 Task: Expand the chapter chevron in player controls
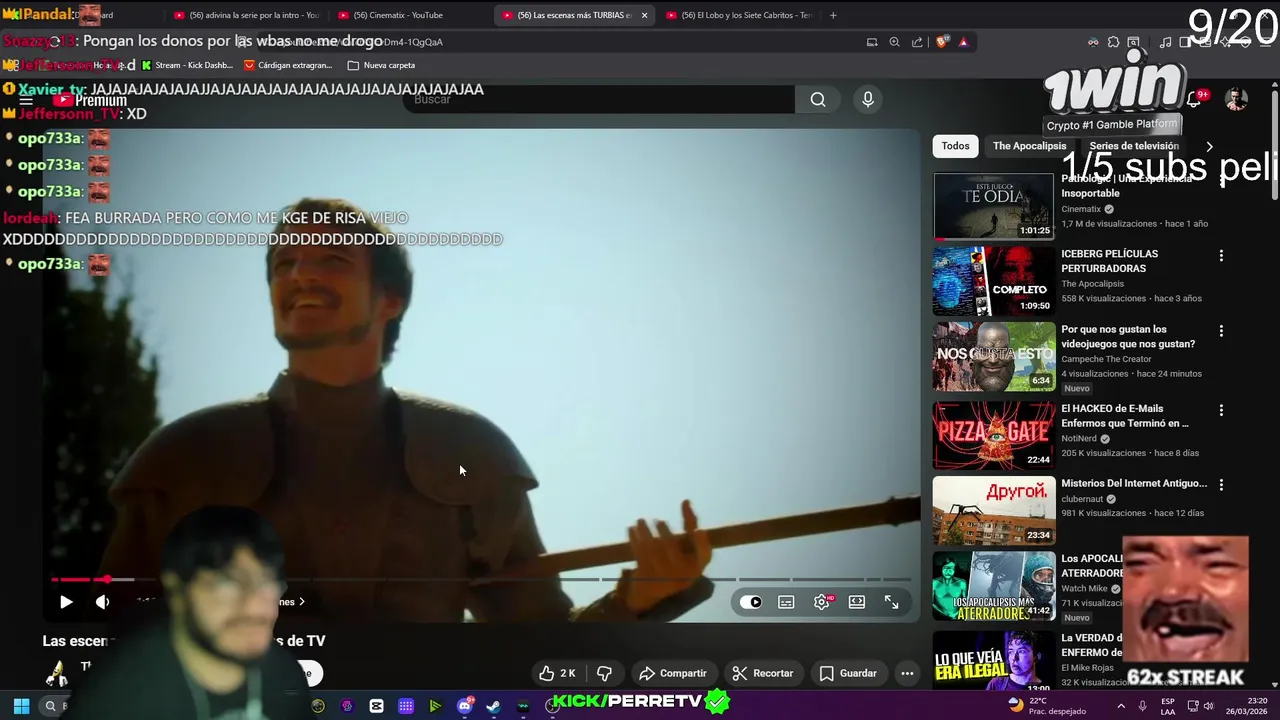pyautogui.click(x=301, y=602)
